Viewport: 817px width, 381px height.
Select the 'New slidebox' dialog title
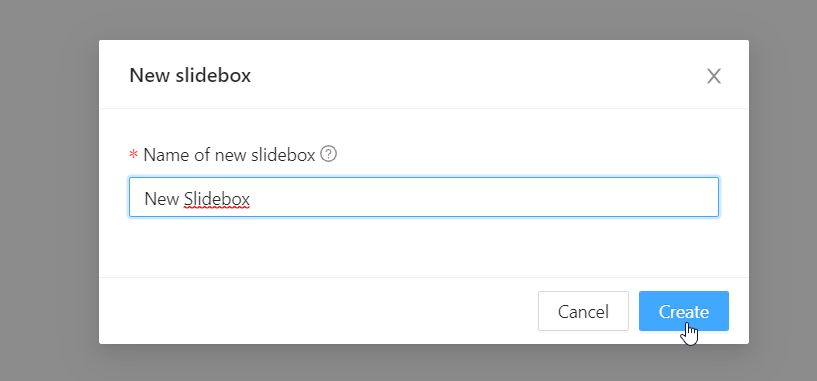coord(190,75)
